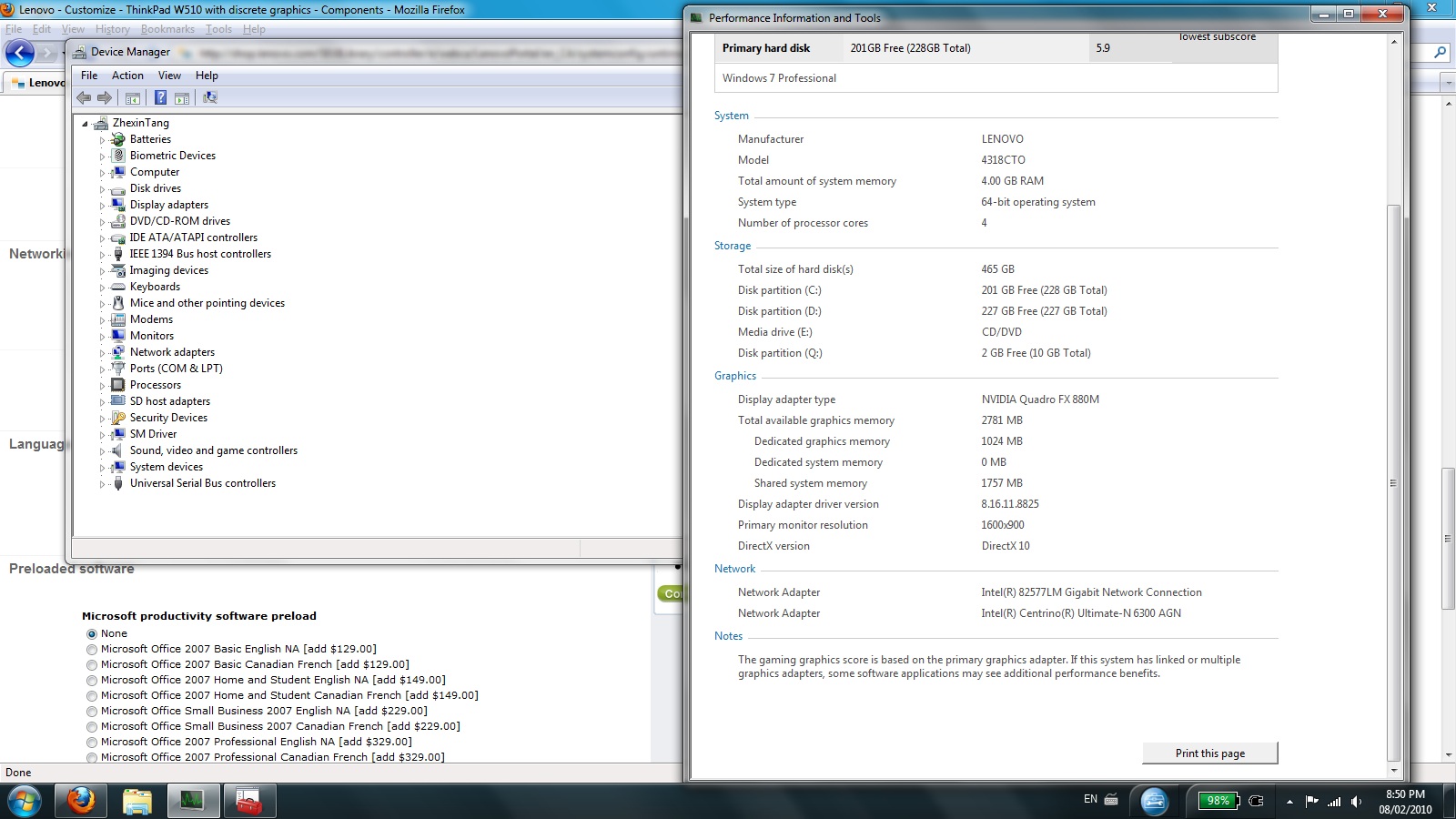Click the on-screen keyboard tray icon
The image size is (1456, 819).
click(1111, 800)
